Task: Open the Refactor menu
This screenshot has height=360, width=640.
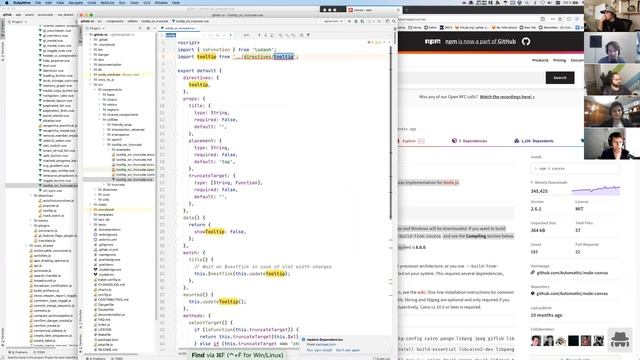Action: click(107, 2)
